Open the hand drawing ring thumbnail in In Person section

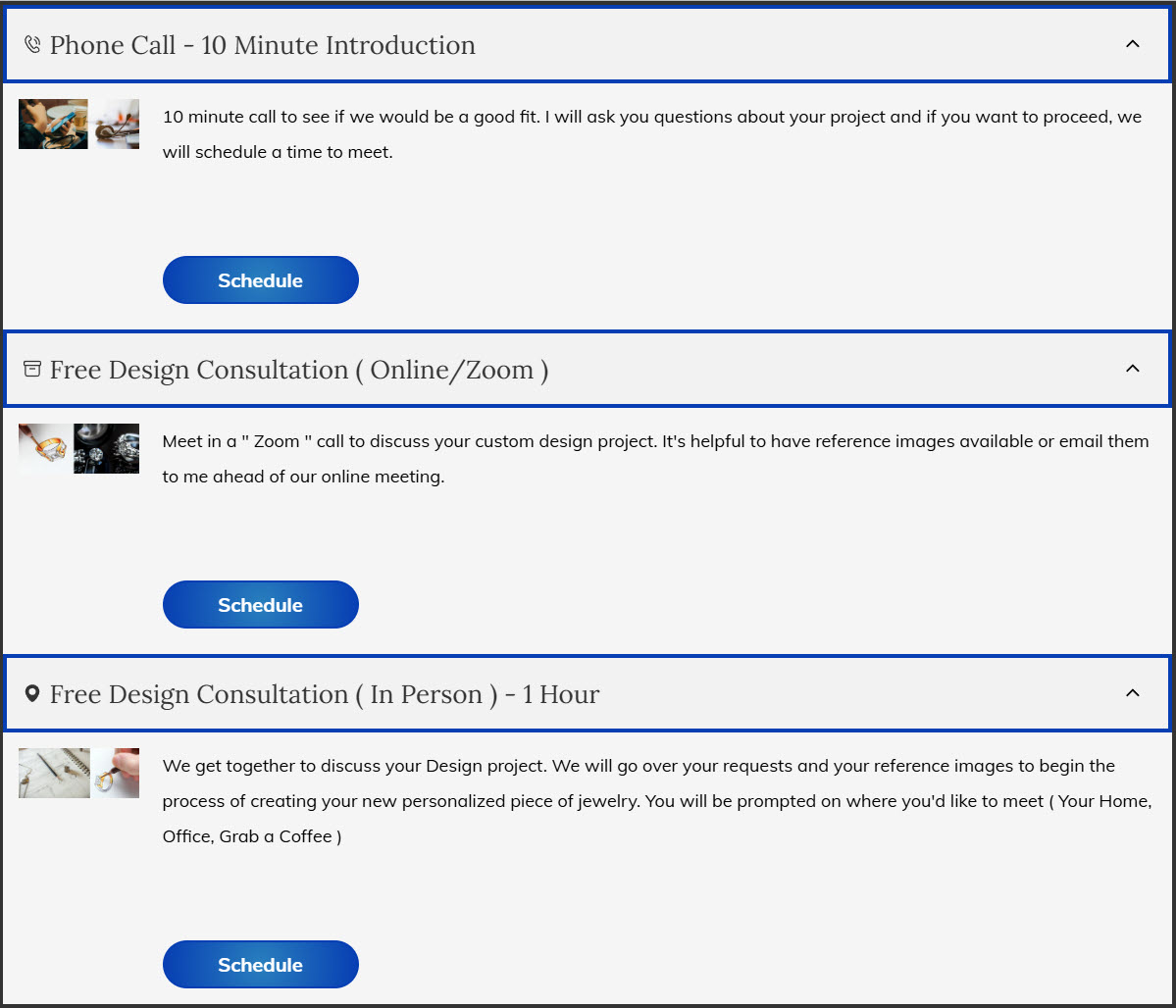click(117, 773)
